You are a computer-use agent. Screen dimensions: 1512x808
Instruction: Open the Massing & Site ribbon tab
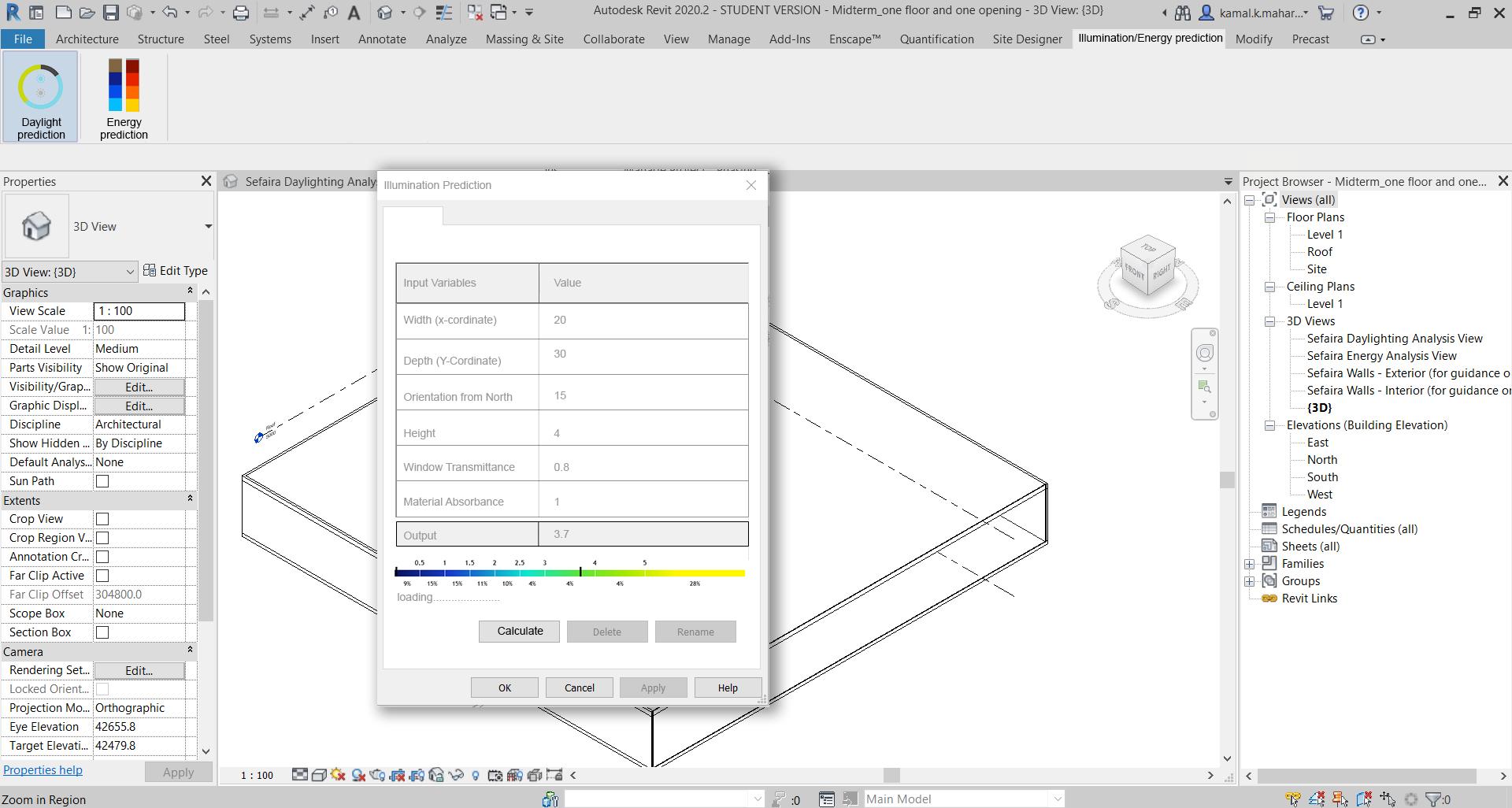(x=524, y=39)
